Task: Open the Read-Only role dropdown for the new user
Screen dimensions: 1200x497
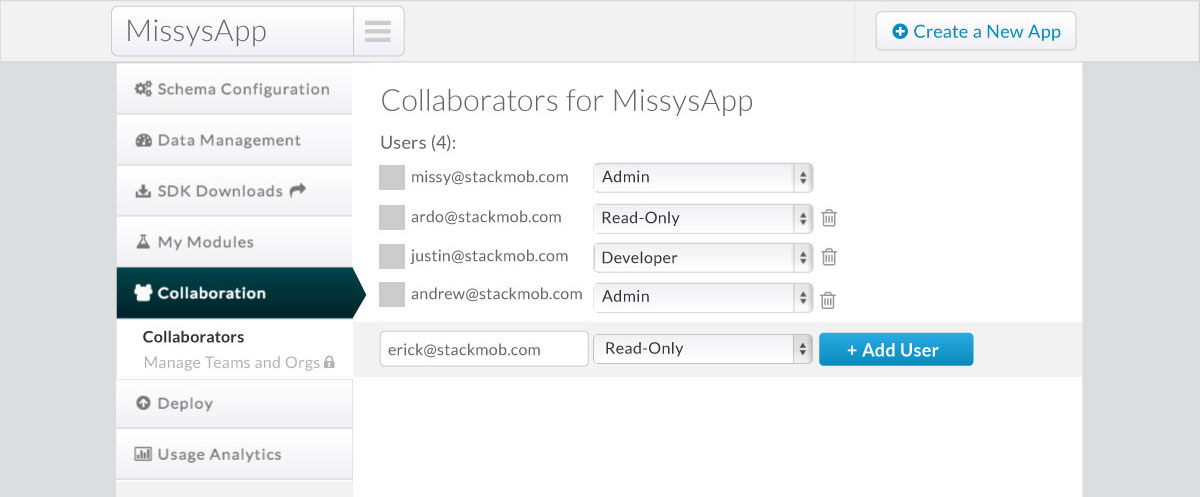Action: pyautogui.click(x=703, y=349)
